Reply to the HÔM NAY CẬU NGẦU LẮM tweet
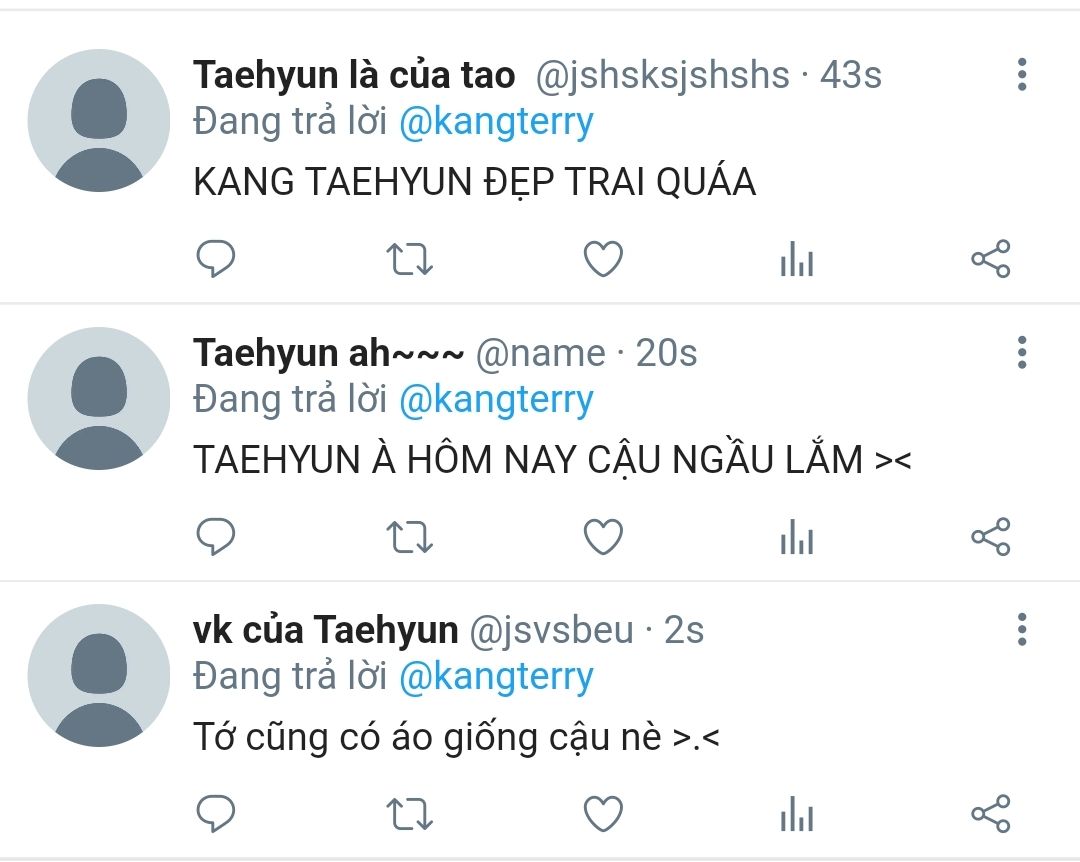The height and width of the screenshot is (862, 1080). (x=216, y=537)
